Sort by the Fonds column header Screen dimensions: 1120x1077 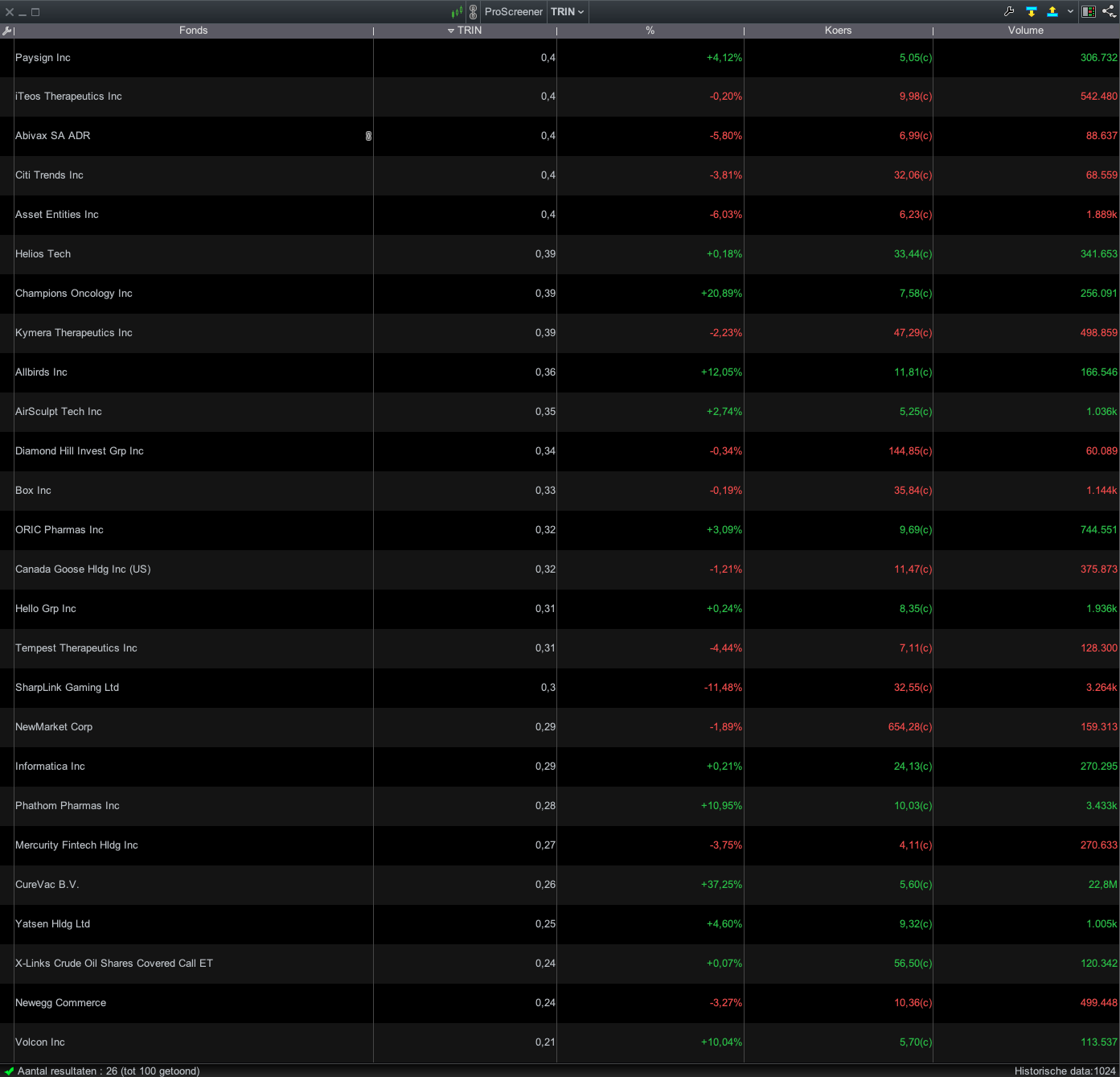tap(193, 31)
